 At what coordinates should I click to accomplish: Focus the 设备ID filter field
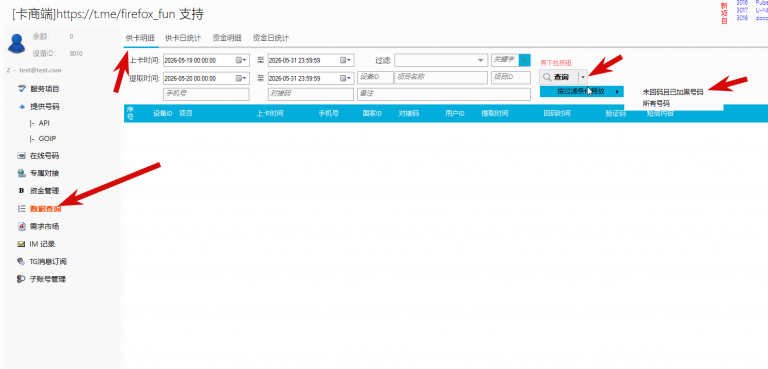(x=375, y=77)
